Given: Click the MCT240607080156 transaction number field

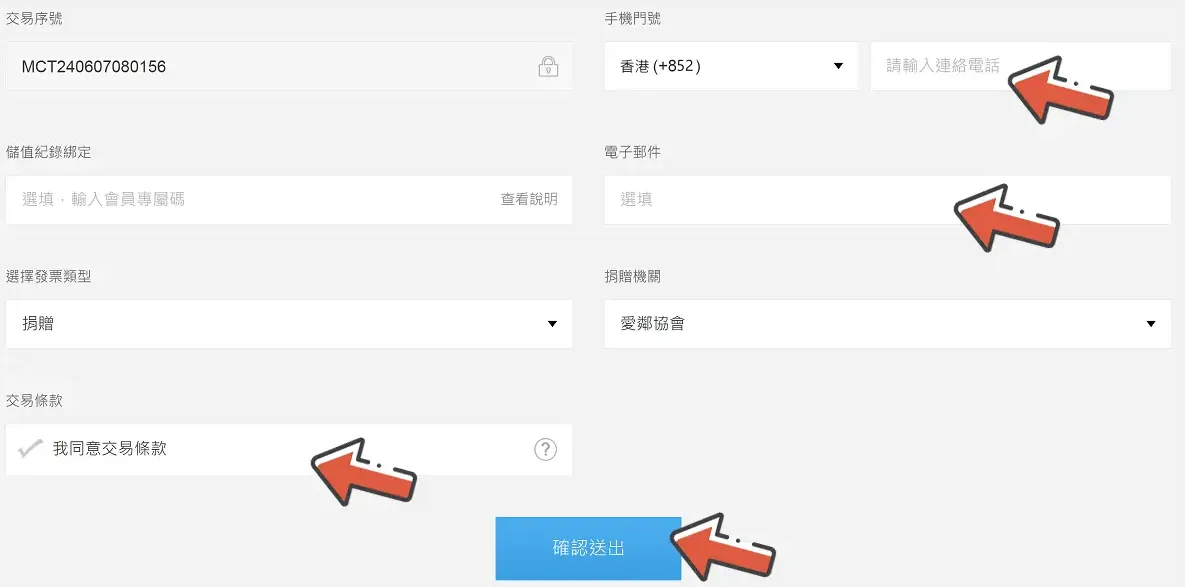Looking at the screenshot, I should point(289,66).
